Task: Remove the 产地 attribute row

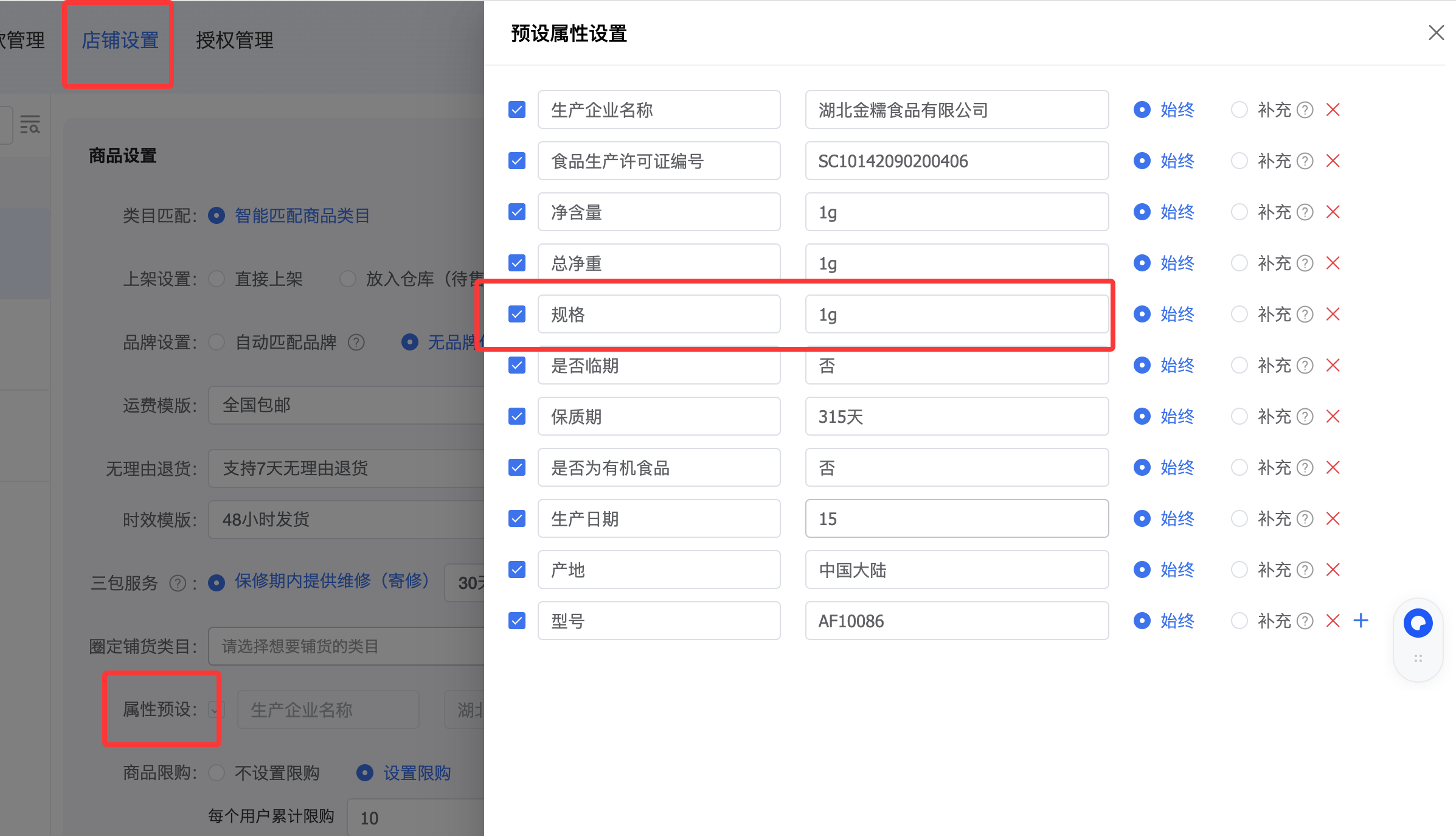Action: coord(1333,570)
